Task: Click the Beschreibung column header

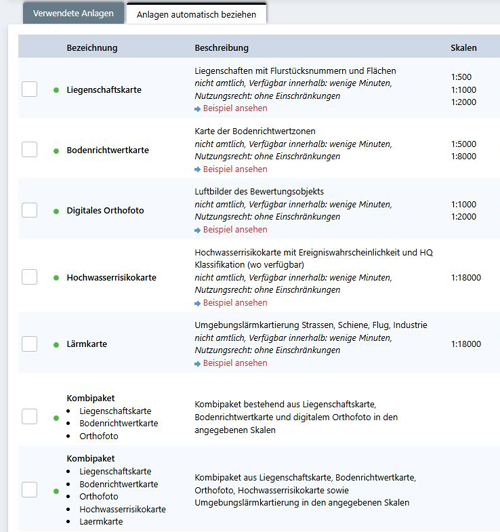Action: (x=222, y=48)
